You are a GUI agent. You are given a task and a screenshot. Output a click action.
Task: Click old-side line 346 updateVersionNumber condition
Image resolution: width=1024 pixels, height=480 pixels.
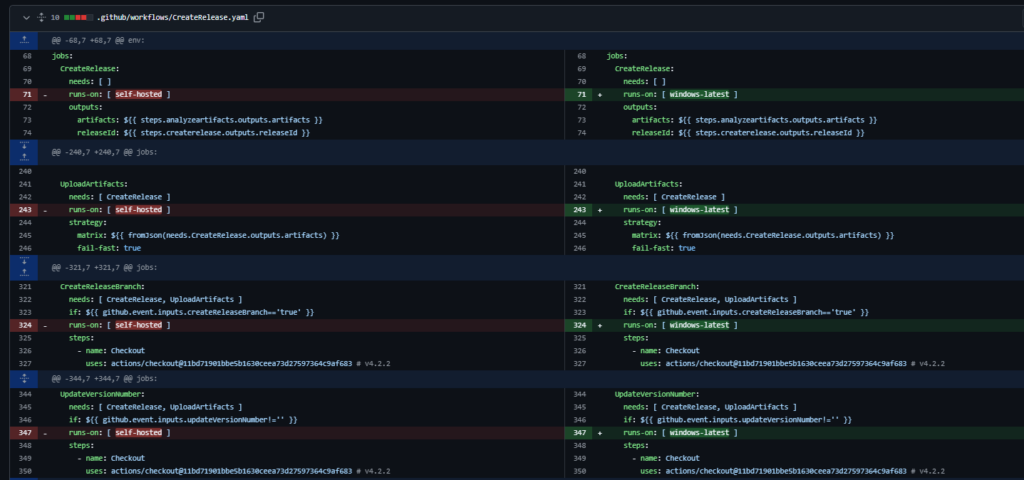[x=183, y=420]
